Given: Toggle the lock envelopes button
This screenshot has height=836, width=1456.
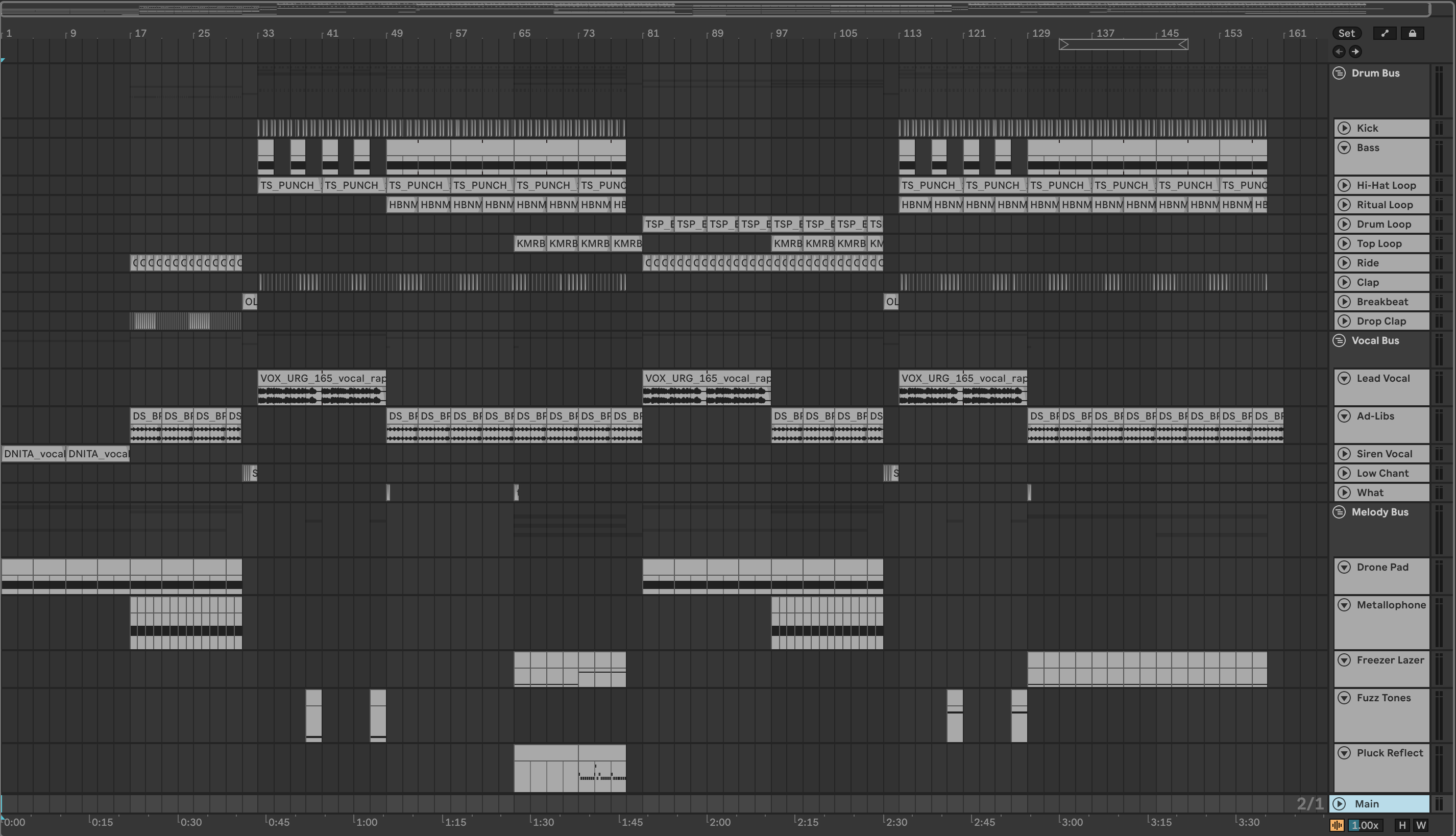Looking at the screenshot, I should pyautogui.click(x=1412, y=33).
